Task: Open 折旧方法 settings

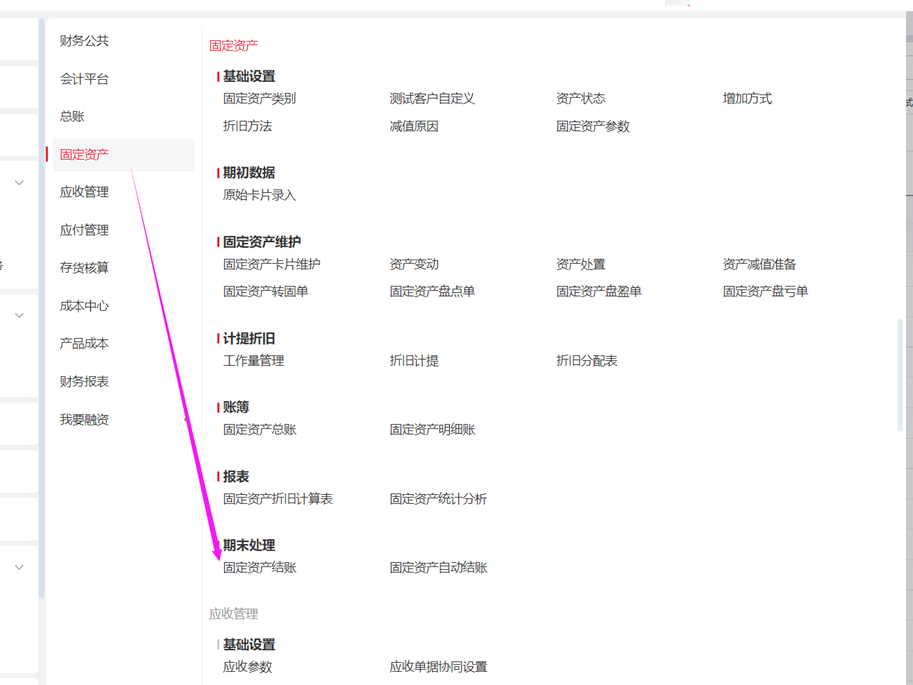Action: (x=247, y=126)
